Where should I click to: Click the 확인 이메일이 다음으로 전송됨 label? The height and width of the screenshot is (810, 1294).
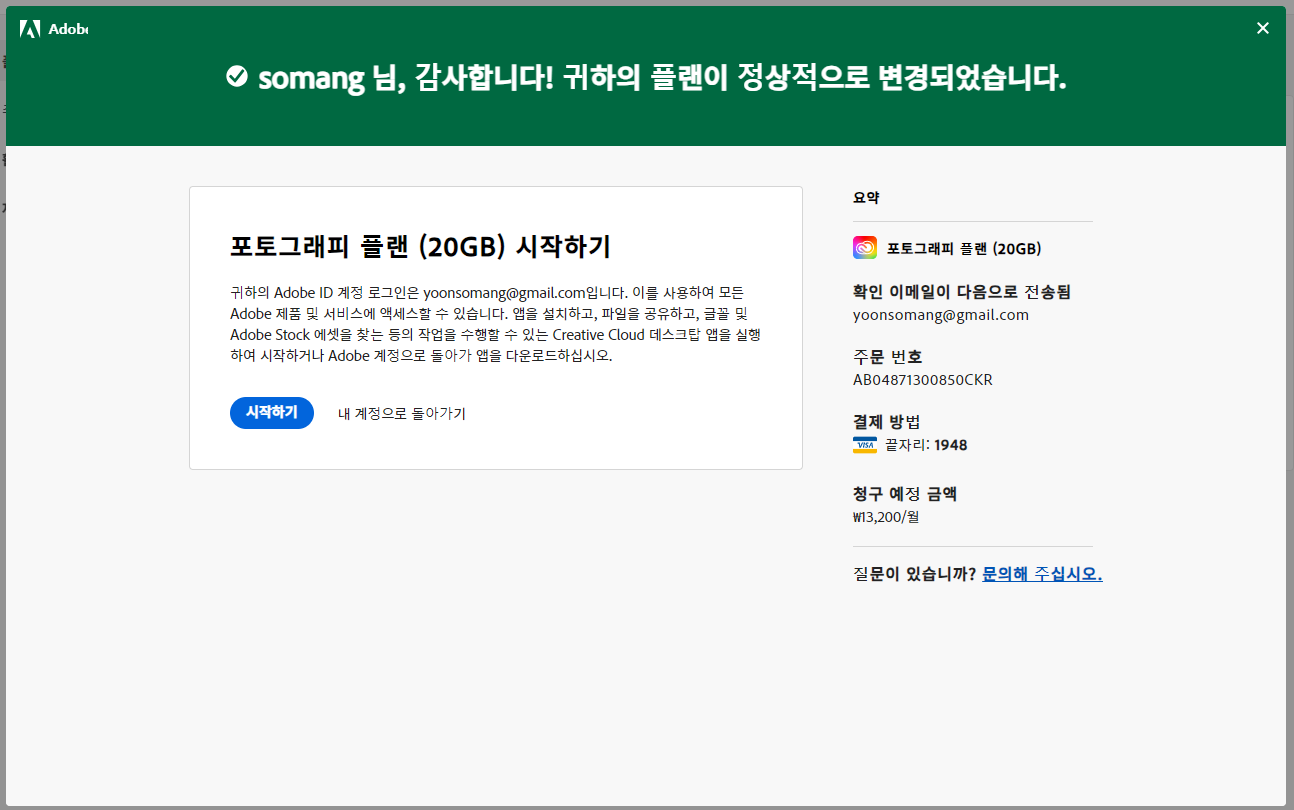click(962, 292)
